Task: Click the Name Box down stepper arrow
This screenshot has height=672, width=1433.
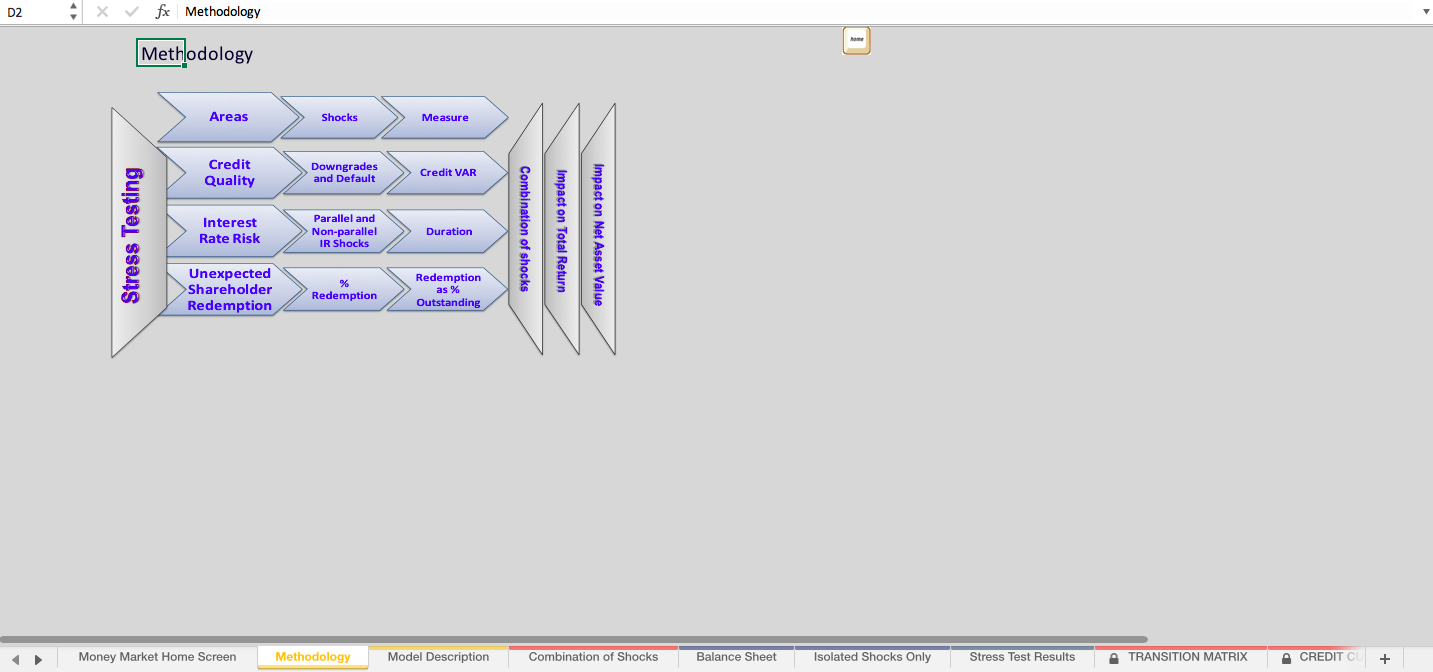Action: point(72,17)
